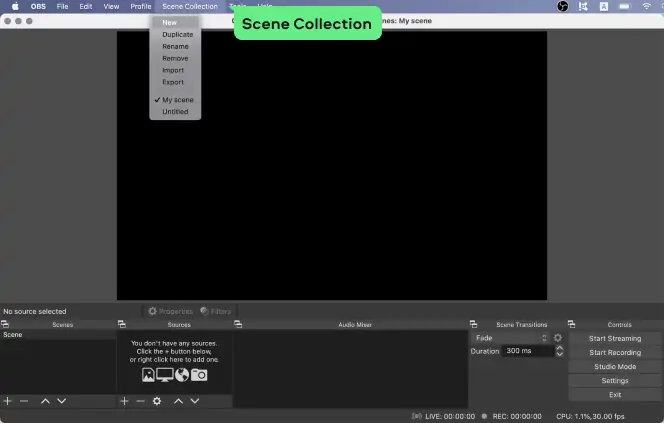The width and height of the screenshot is (664, 423).
Task: Pop out the Scenes dock icon
Action: tap(5, 324)
